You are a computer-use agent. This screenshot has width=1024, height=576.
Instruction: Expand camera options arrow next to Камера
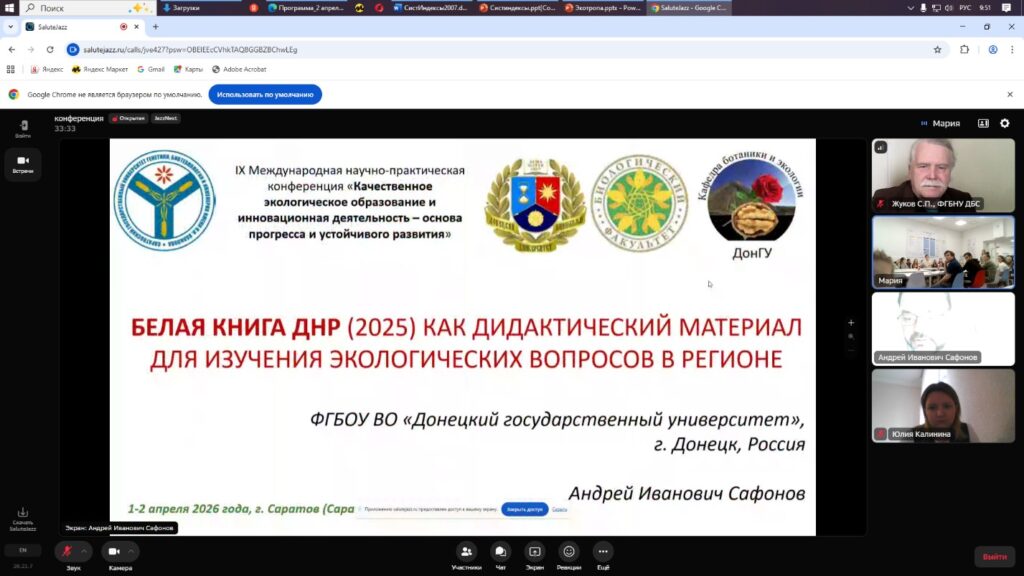click(x=131, y=551)
